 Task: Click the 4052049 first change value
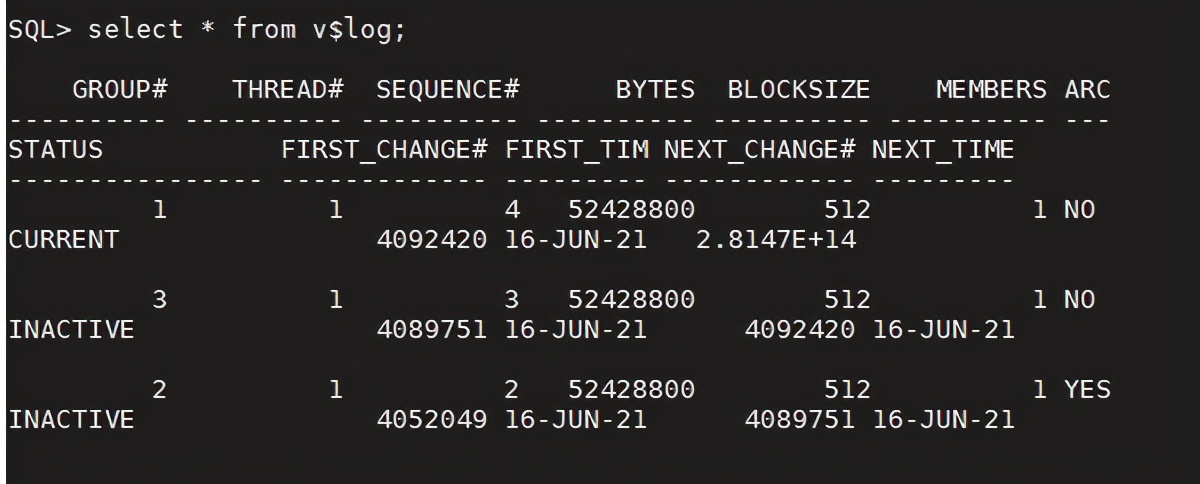tap(432, 419)
